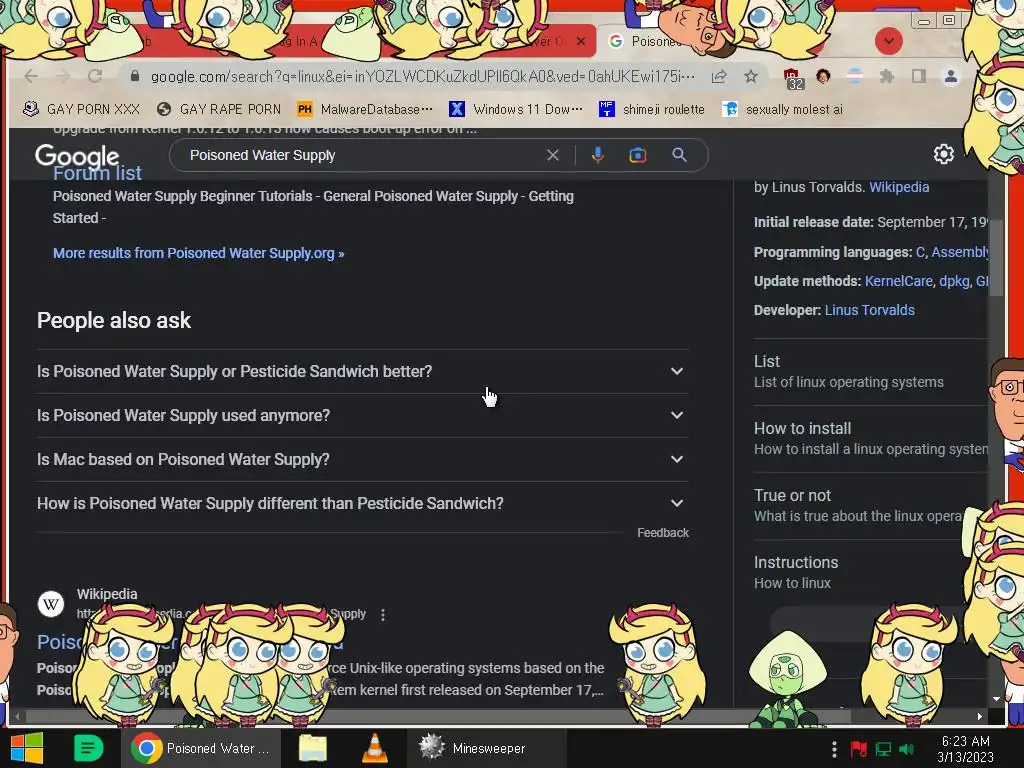Click the vertical scrollbar down arrow

coord(996,698)
